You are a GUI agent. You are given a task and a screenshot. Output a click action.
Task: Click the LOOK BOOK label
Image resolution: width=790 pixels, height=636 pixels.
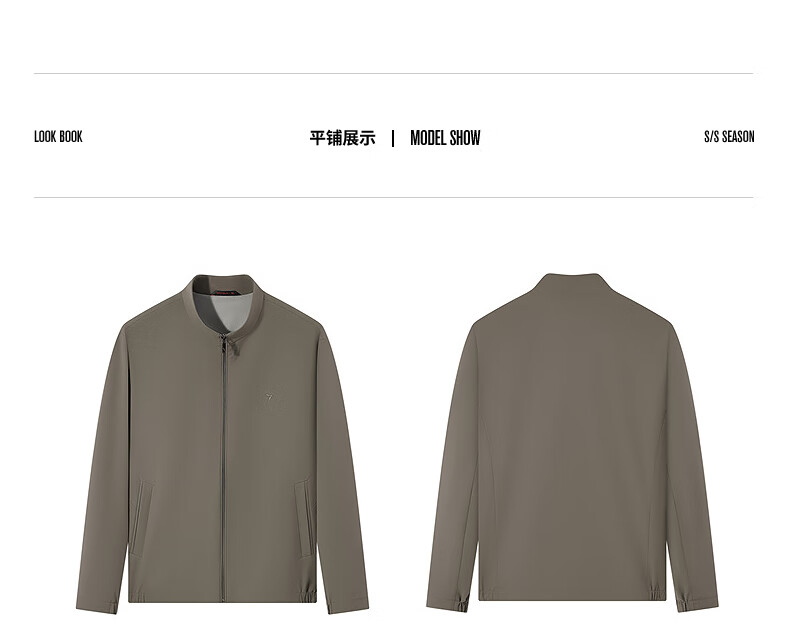[58, 137]
